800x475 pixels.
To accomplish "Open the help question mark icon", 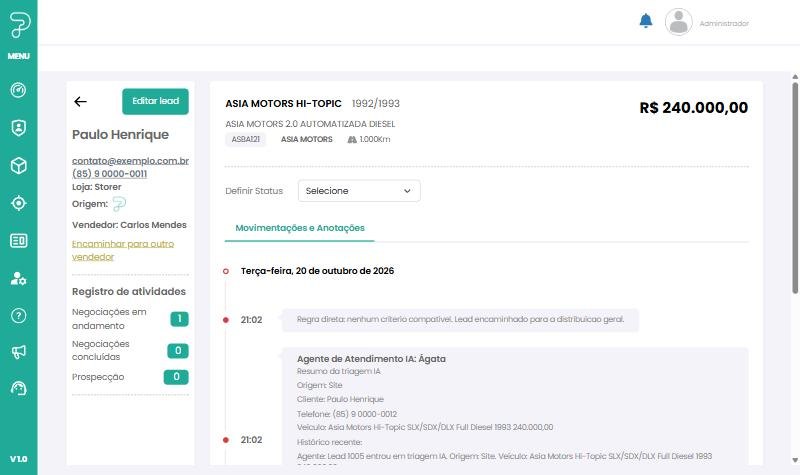I will tap(18, 316).
